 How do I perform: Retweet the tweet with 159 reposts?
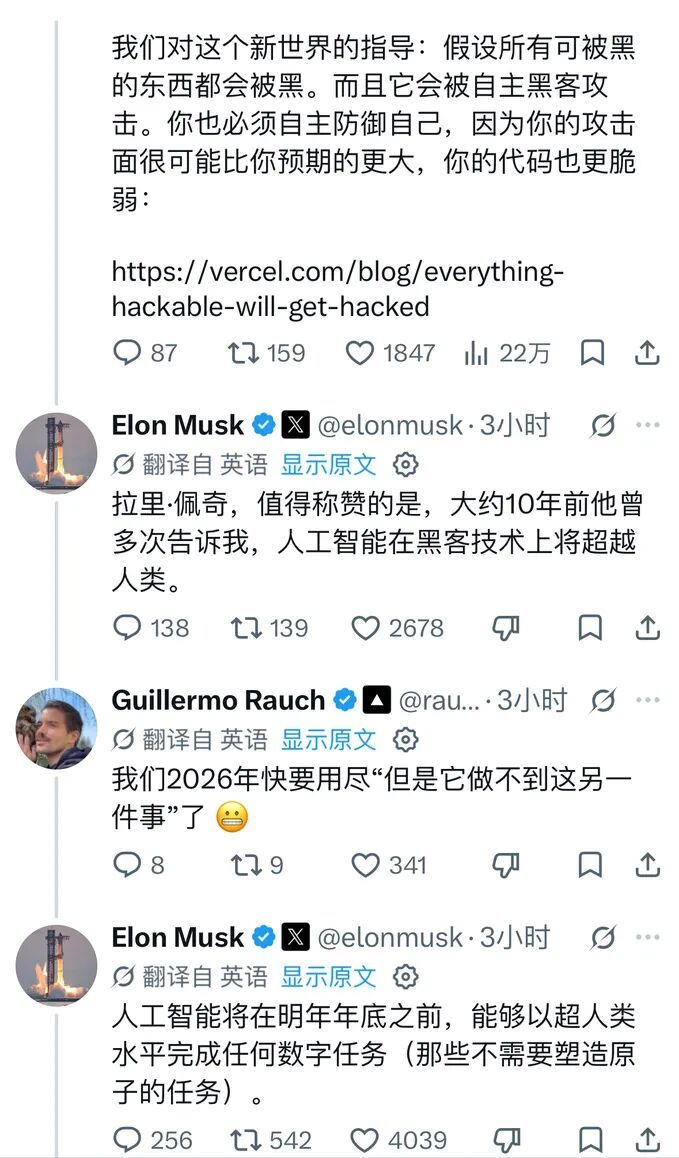(266, 353)
